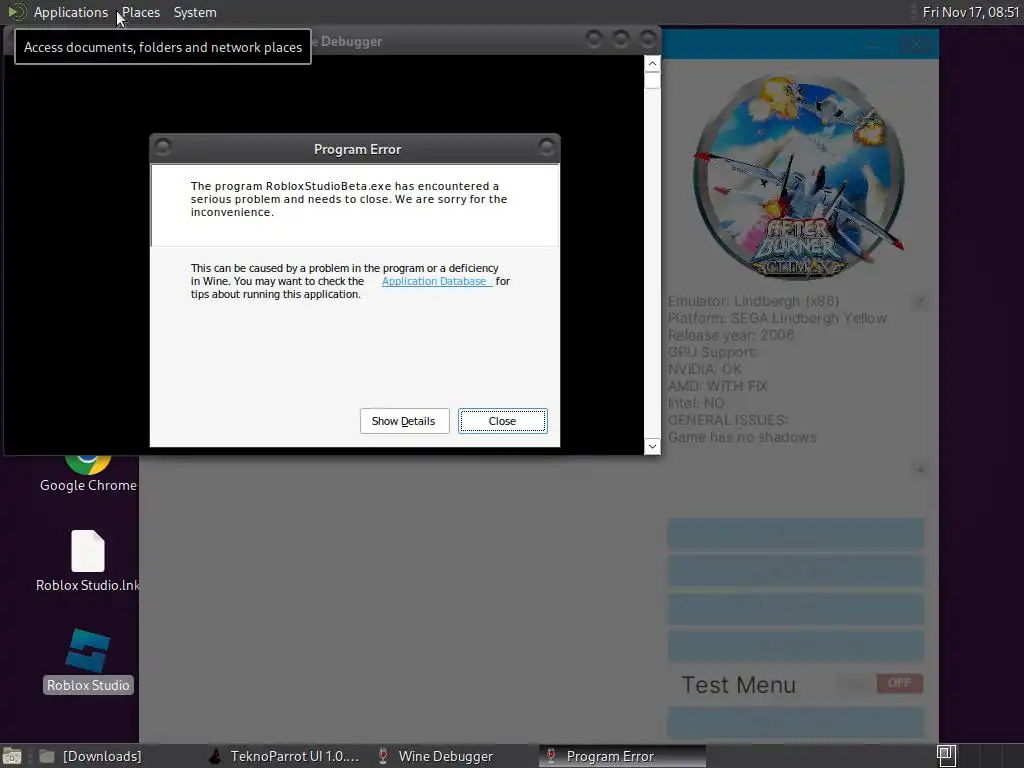Switch to Program Error in taskbar
The image size is (1024, 768).
tap(622, 756)
